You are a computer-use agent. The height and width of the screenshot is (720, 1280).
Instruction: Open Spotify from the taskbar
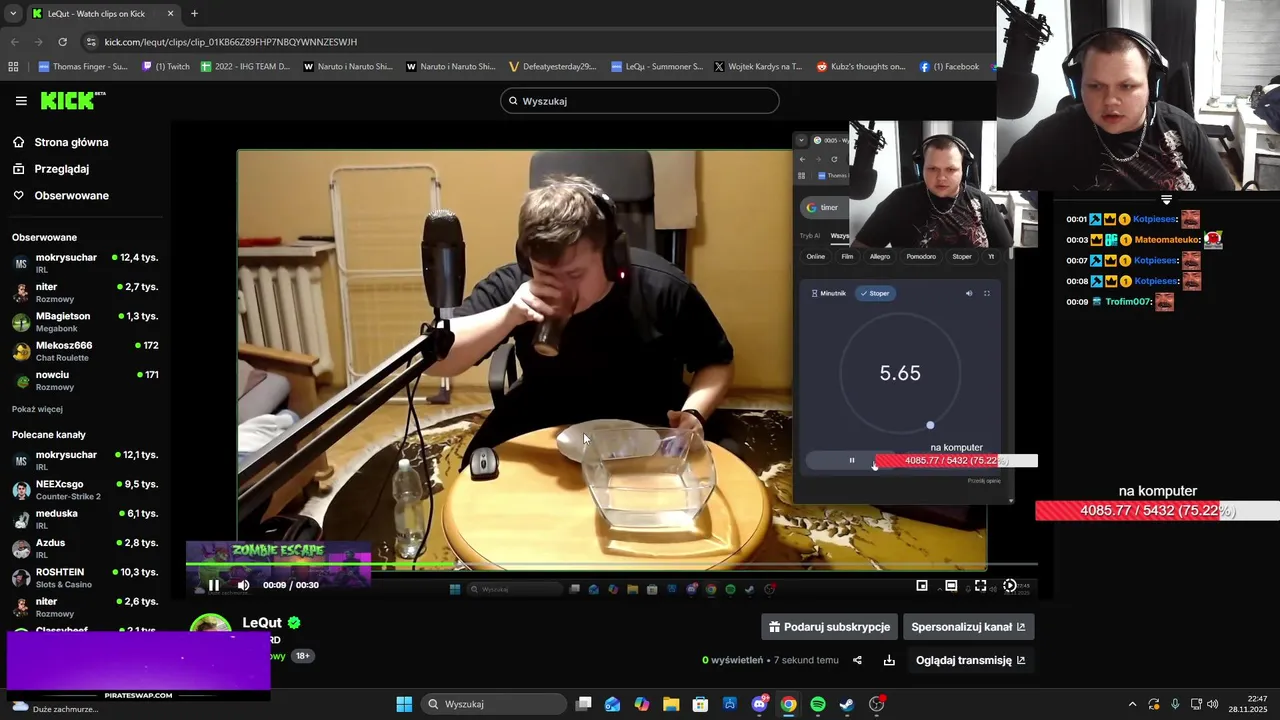818,704
